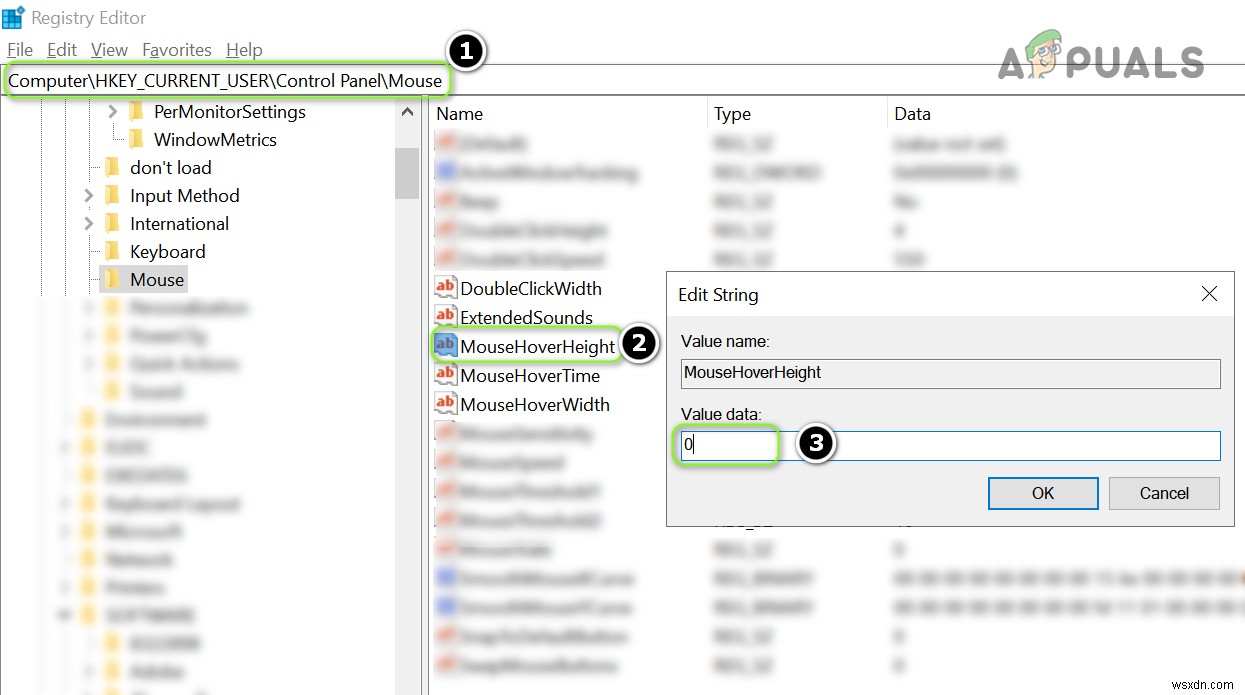Confirm Edit String with OK
This screenshot has height=695, width=1245.
pyautogui.click(x=1043, y=493)
